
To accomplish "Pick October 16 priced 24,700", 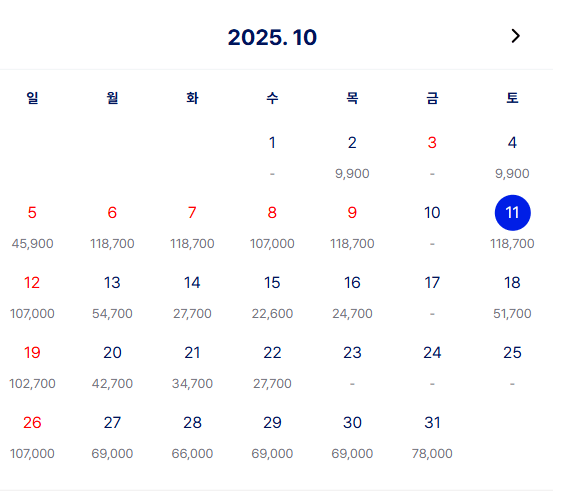I will tap(352, 297).
